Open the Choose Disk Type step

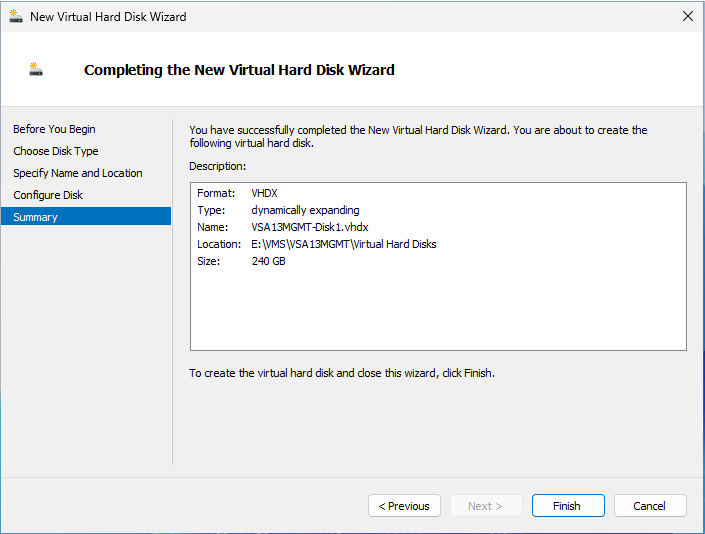(x=56, y=151)
